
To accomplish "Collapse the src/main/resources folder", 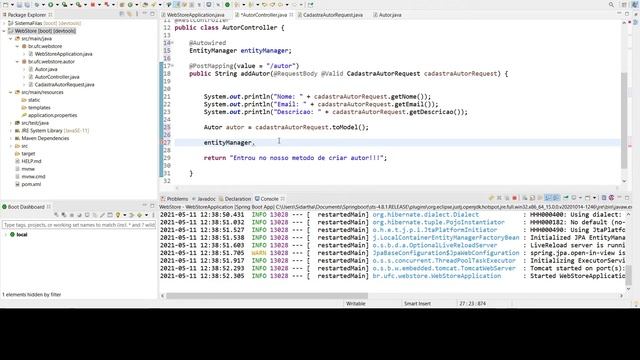I will (11, 92).
